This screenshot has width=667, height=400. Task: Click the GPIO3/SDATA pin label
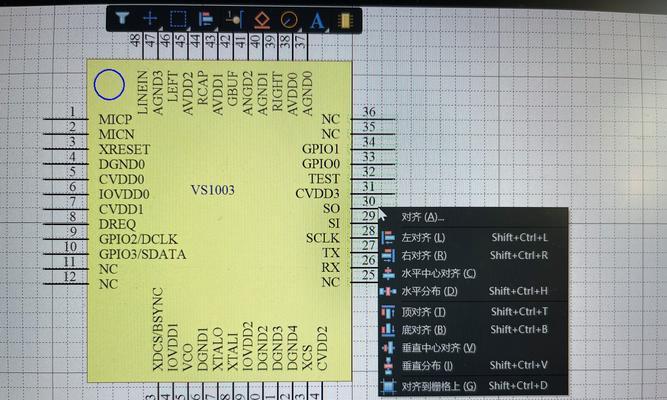click(x=143, y=254)
